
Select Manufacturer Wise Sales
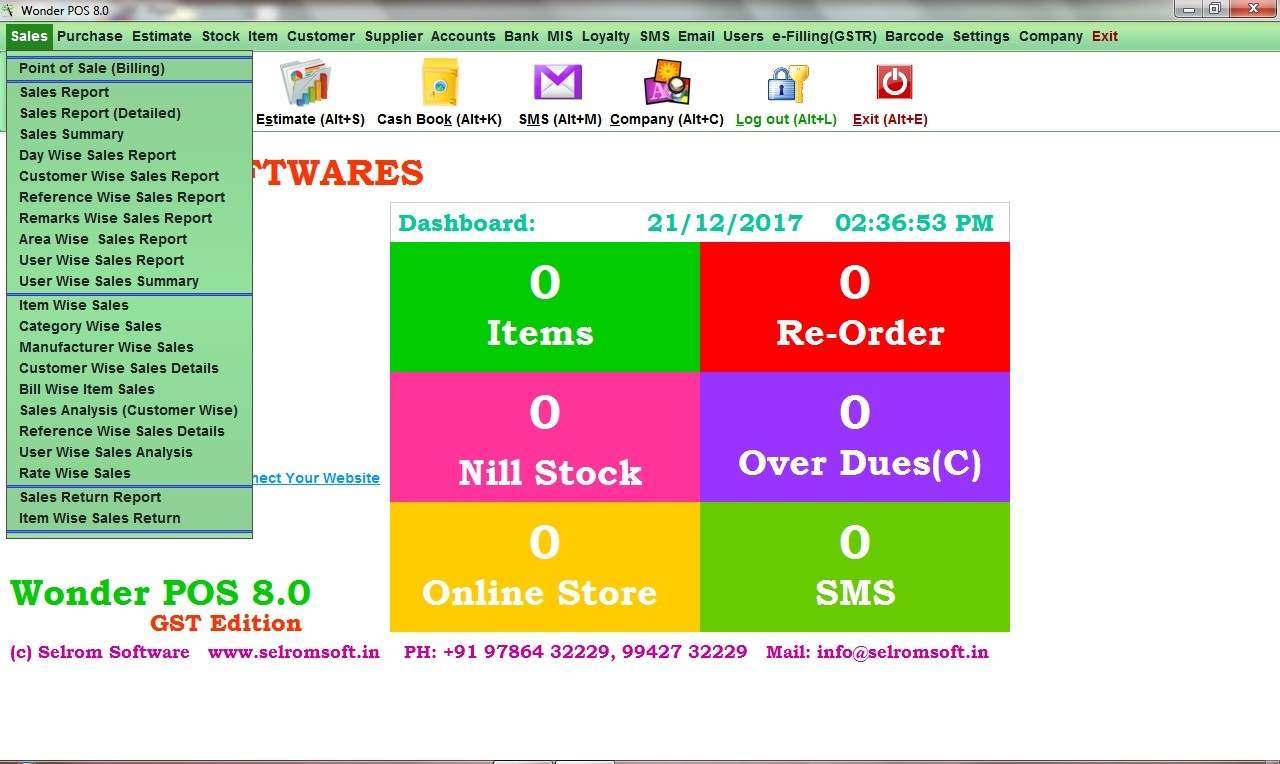click(x=130, y=347)
